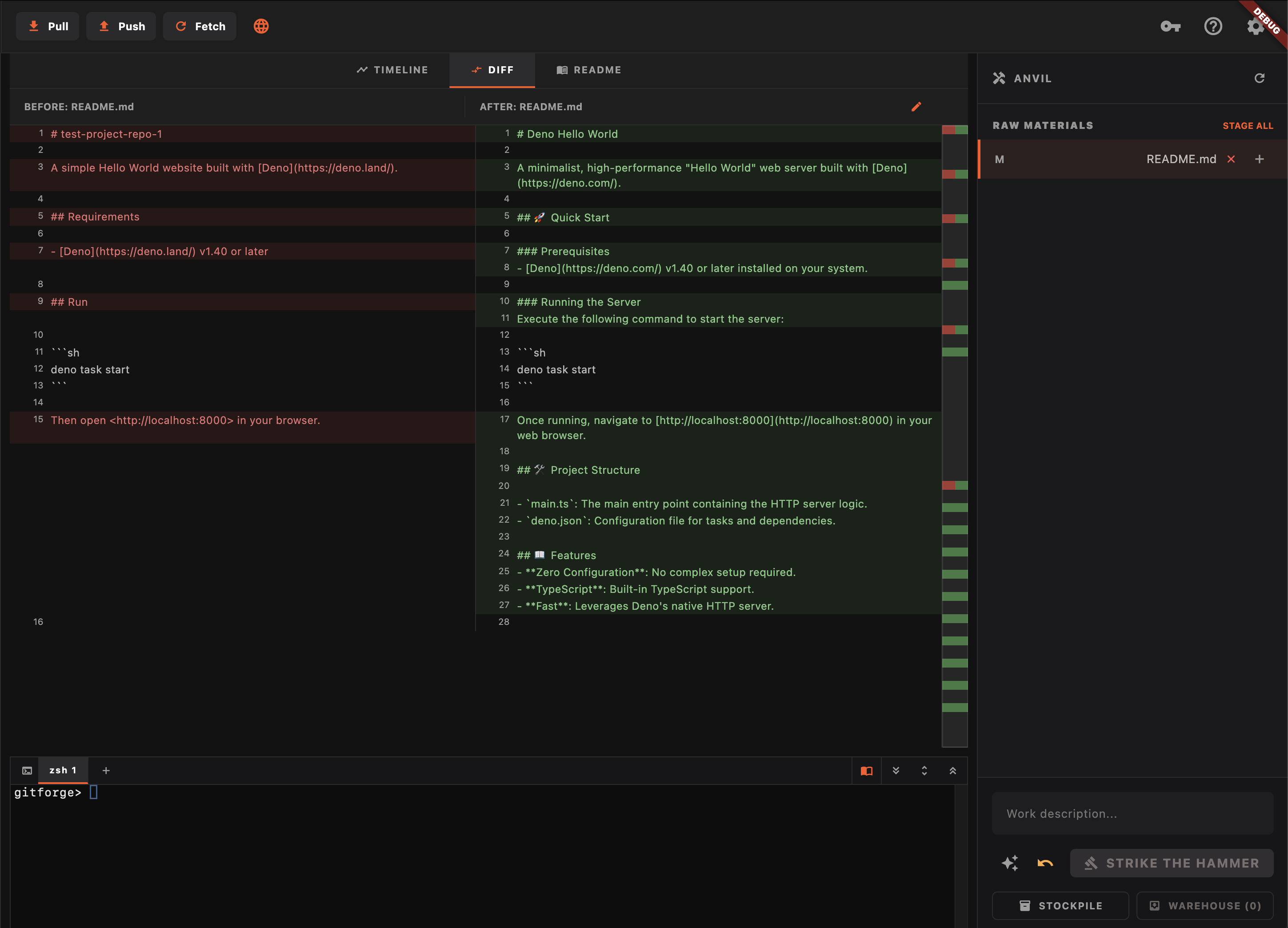Screen dimensions: 1288x928
Task: Focus the Work description input
Action: click(1132, 813)
